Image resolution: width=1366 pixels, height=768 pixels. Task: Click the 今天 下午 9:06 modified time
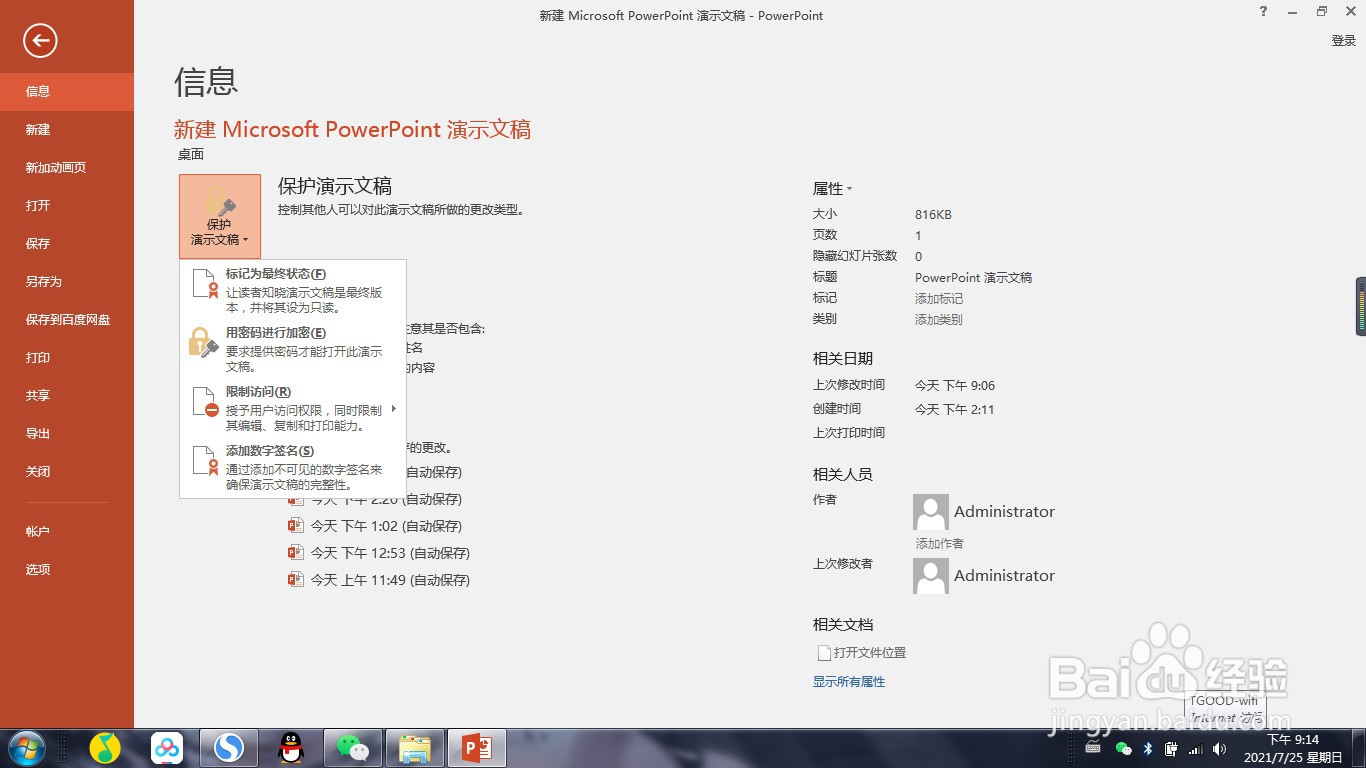pyautogui.click(x=955, y=385)
